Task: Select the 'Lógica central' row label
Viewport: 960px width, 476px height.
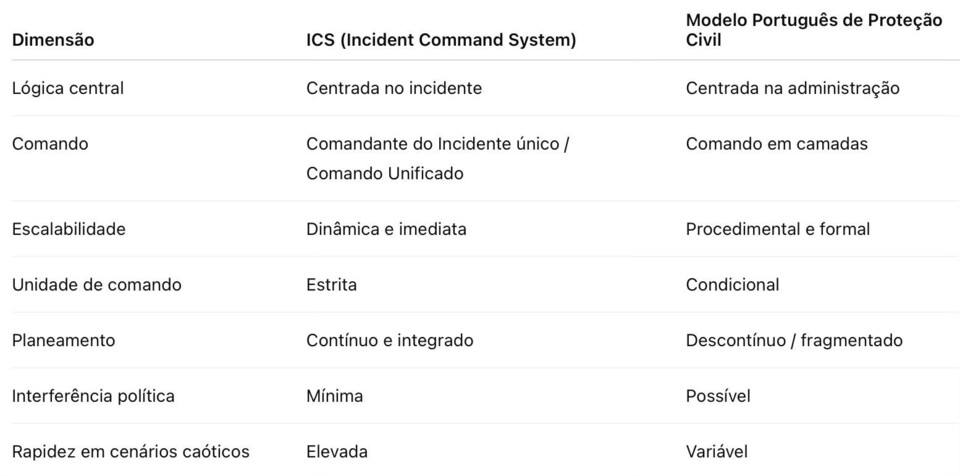Action: click(68, 88)
